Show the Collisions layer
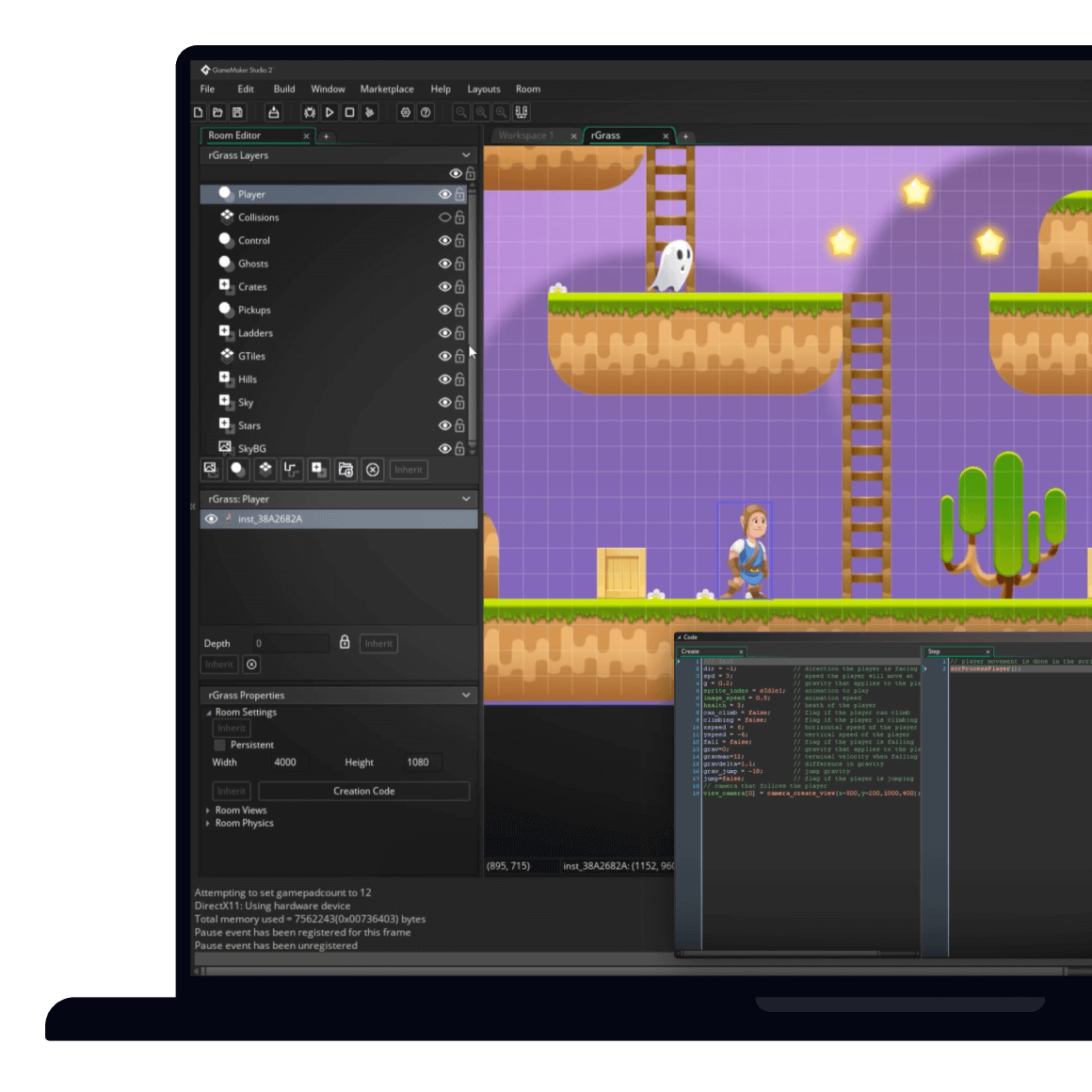This screenshot has width=1092, height=1092. (444, 217)
